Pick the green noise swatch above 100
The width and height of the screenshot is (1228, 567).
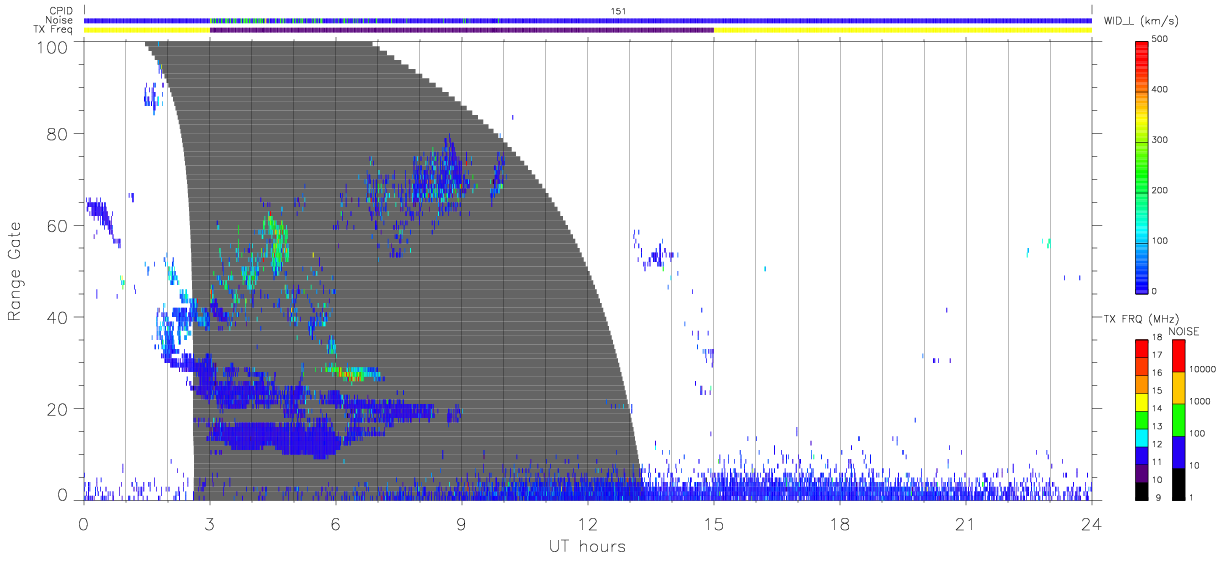click(1178, 419)
